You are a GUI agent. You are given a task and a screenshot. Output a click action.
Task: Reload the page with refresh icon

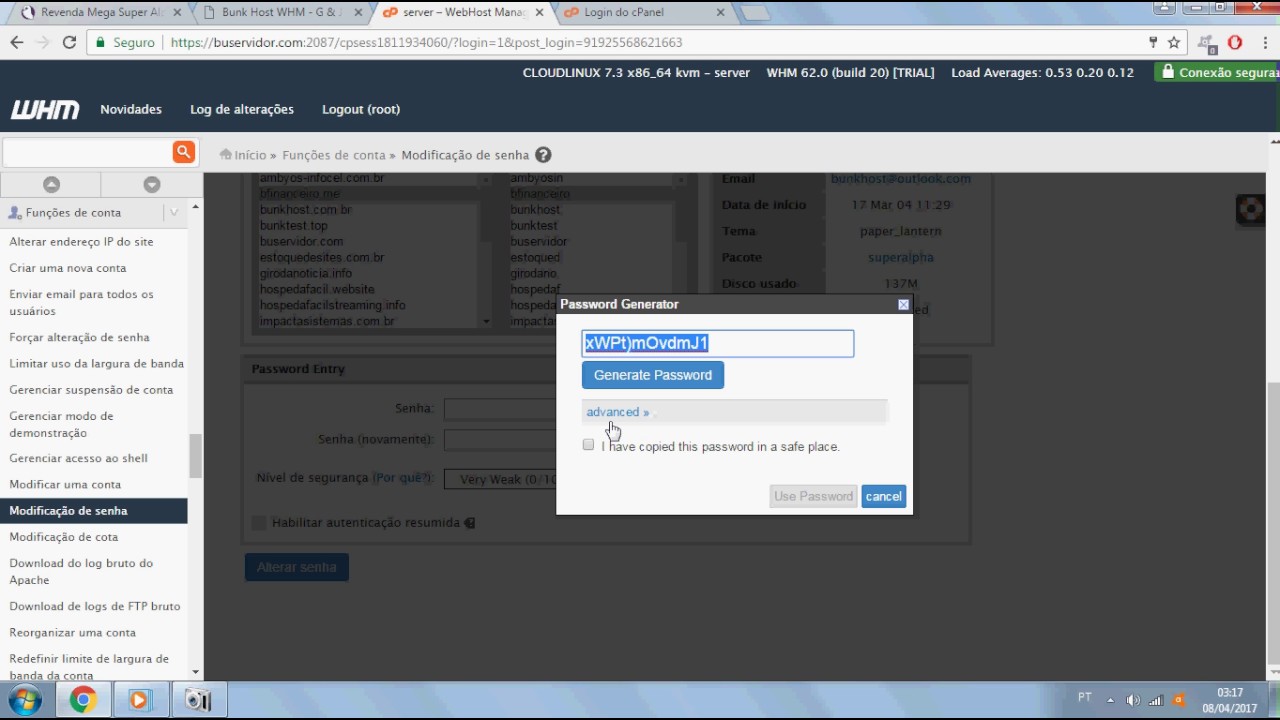(69, 42)
